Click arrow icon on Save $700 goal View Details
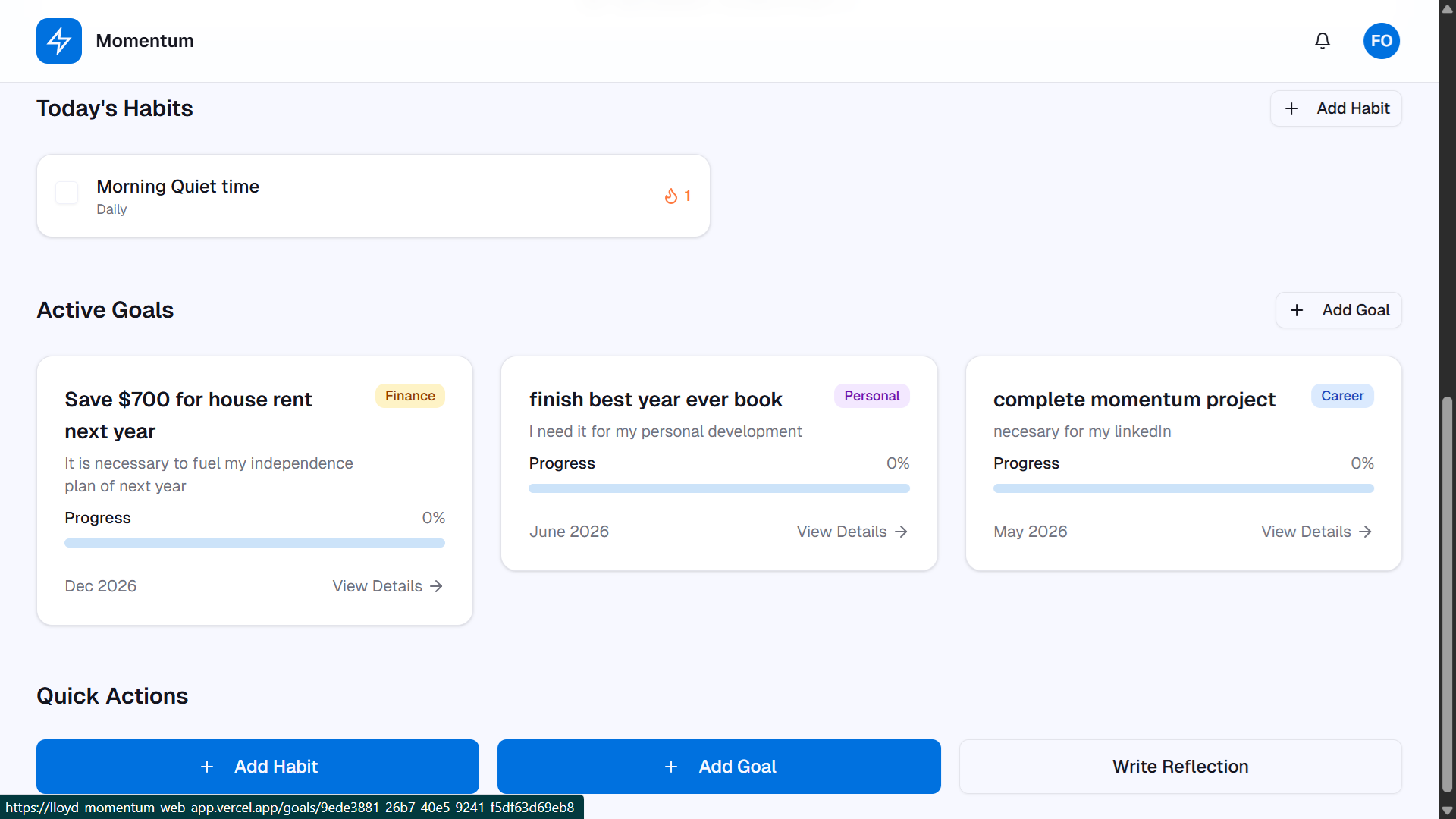This screenshot has height=819, width=1456. point(436,586)
